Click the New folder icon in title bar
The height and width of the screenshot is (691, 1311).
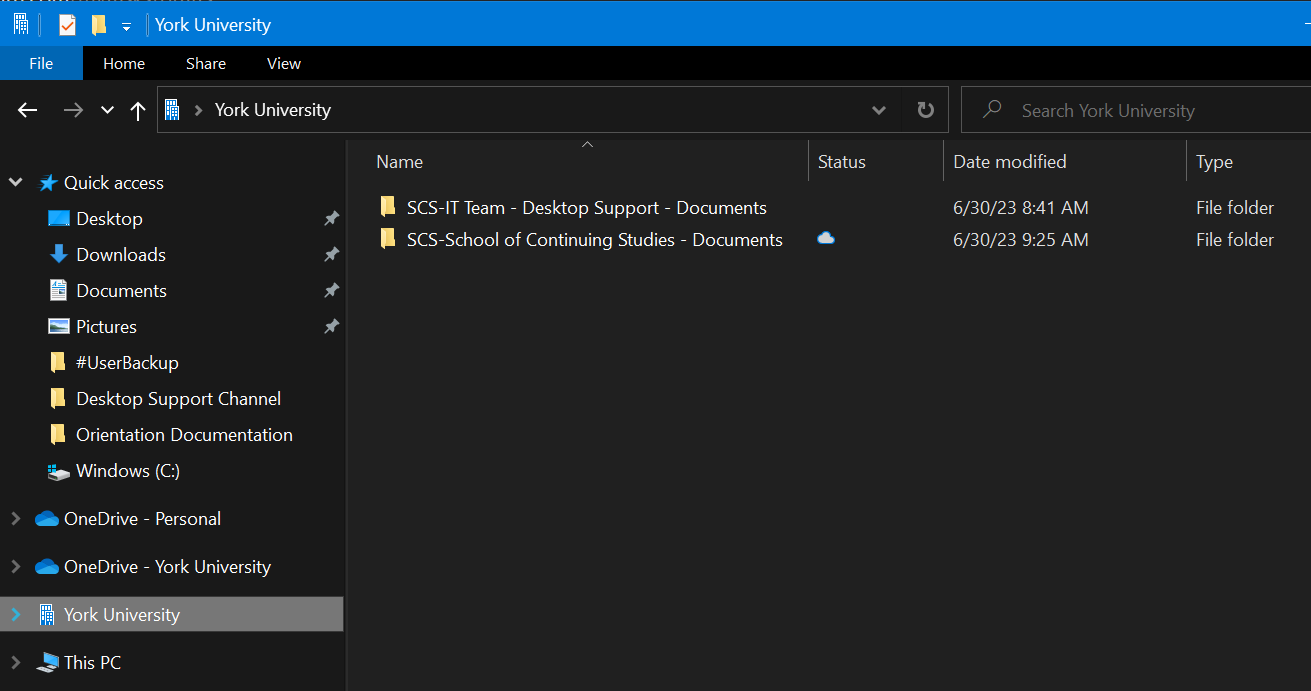tap(98, 25)
